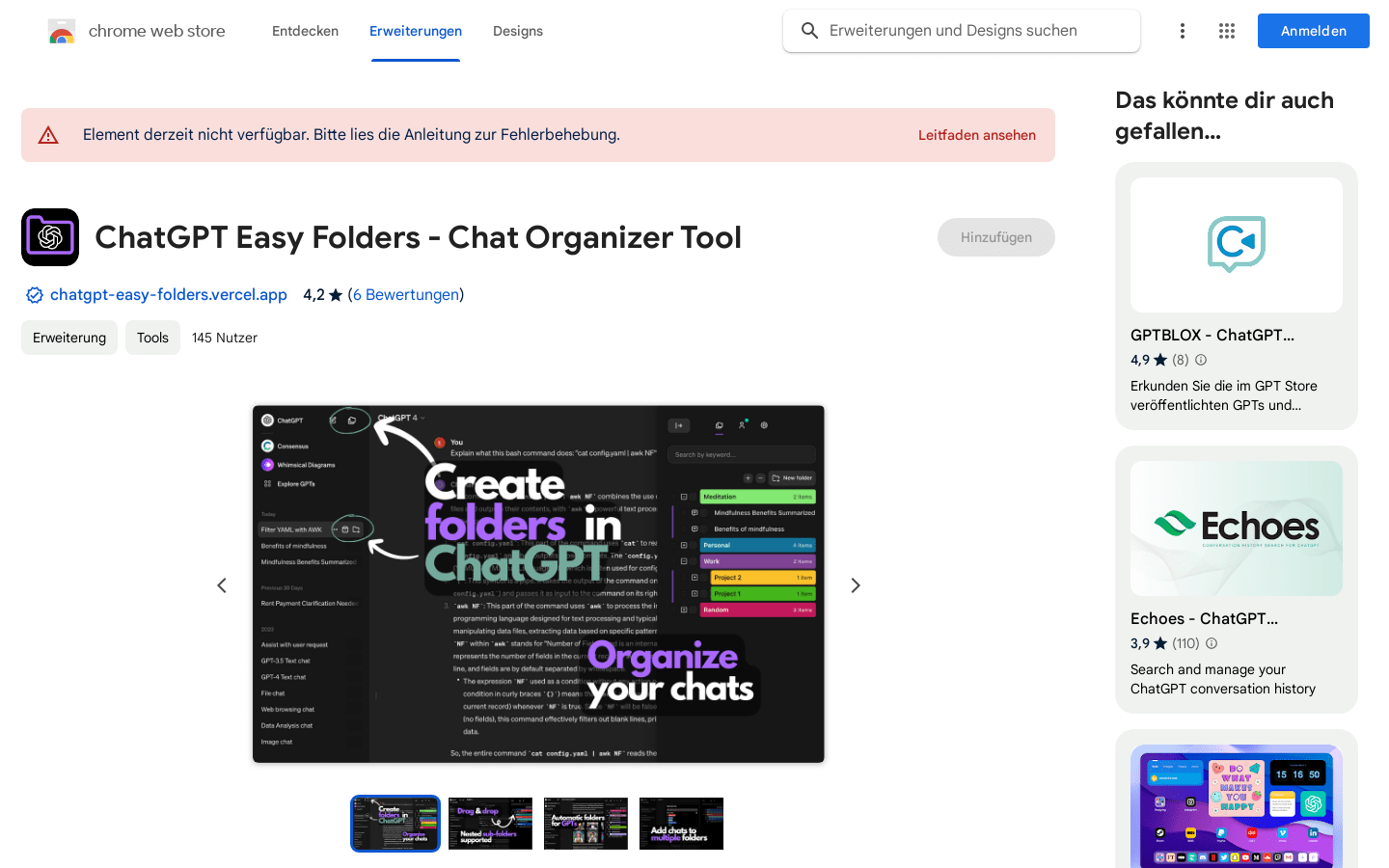This screenshot has width=1389, height=868.
Task: Click the 4,2 star rating
Action: [323, 295]
